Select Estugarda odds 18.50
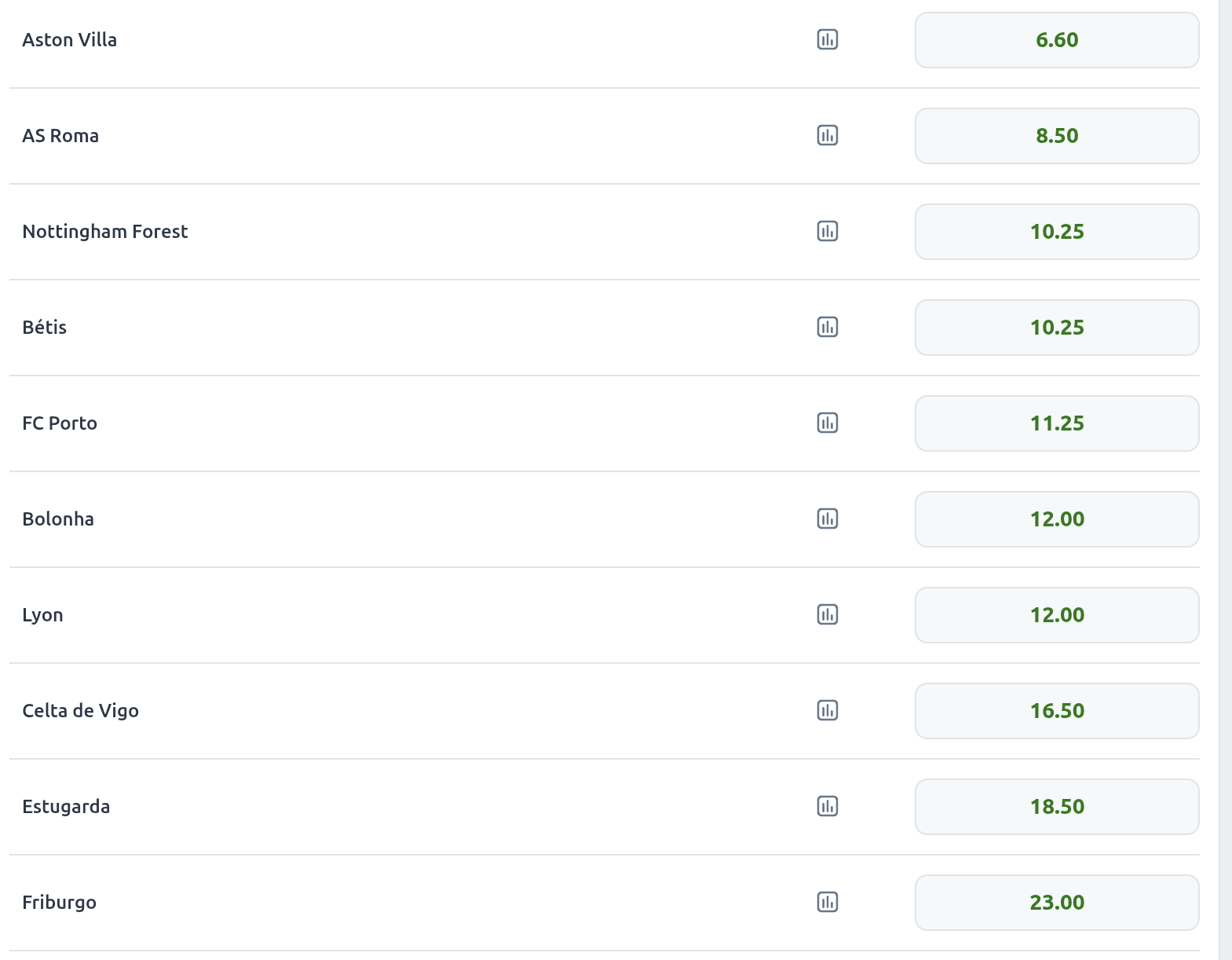This screenshot has width=1232, height=960. pos(1057,807)
